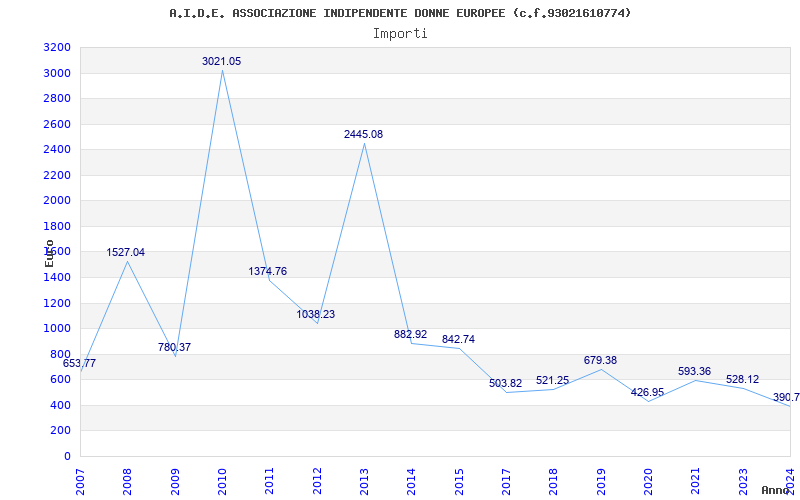
Task: Select the 2013 x-axis year label
Action: (364, 482)
